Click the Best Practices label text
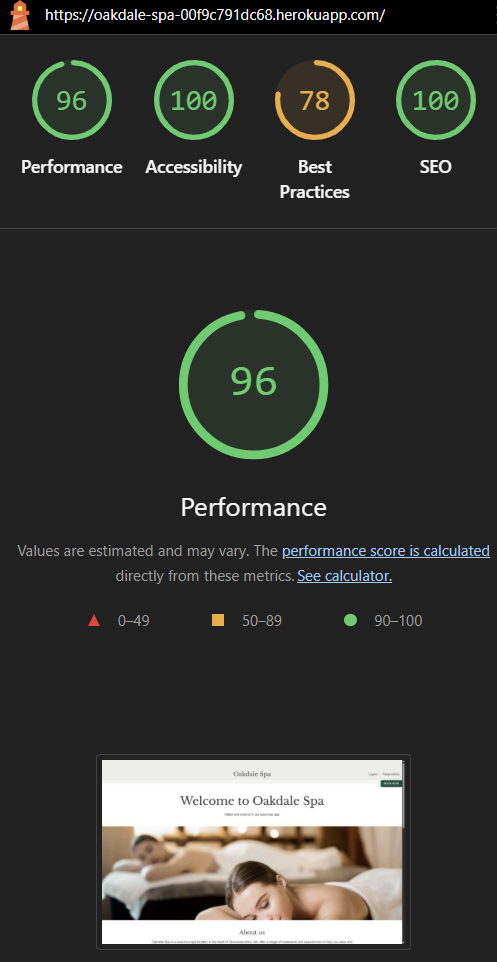The image size is (497, 962). pos(315,179)
